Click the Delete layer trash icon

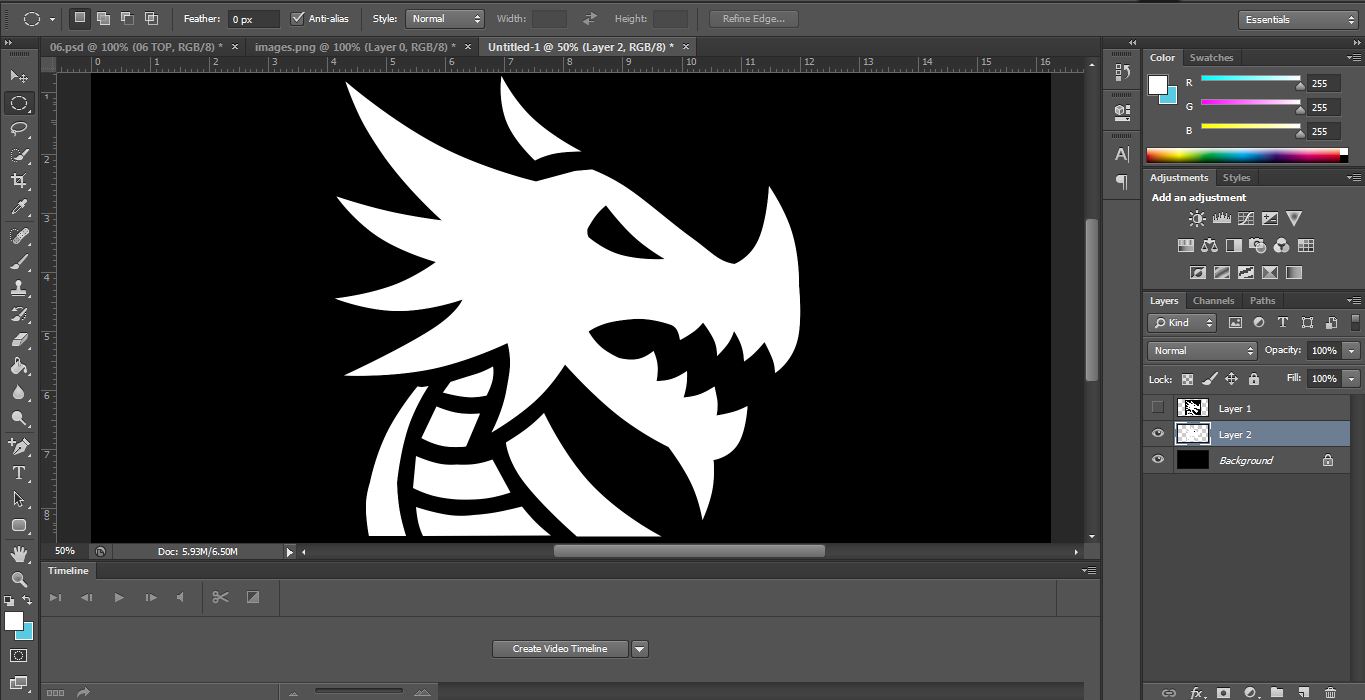tap(1329, 692)
